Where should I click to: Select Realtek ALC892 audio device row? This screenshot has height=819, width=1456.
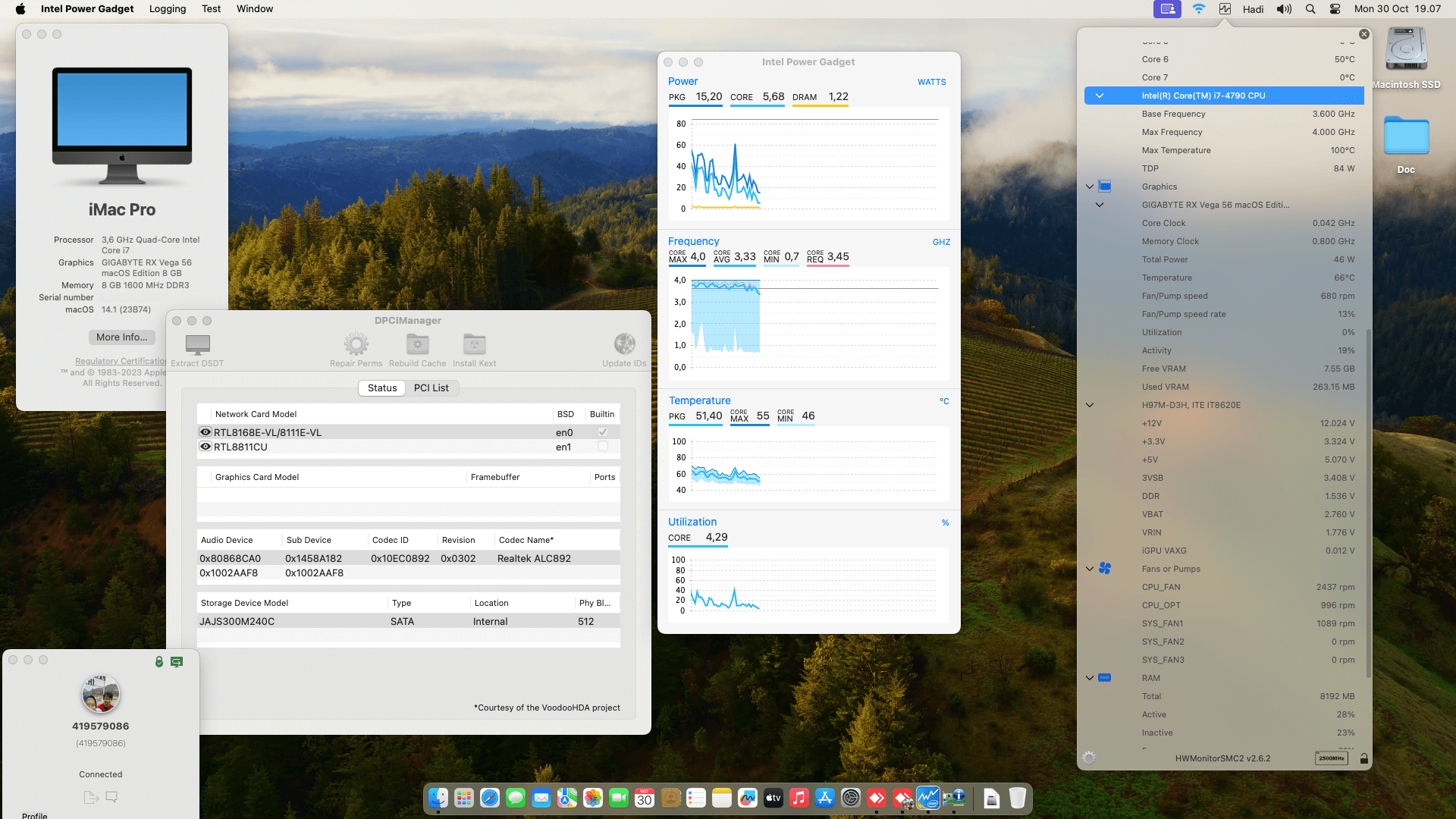(408, 558)
